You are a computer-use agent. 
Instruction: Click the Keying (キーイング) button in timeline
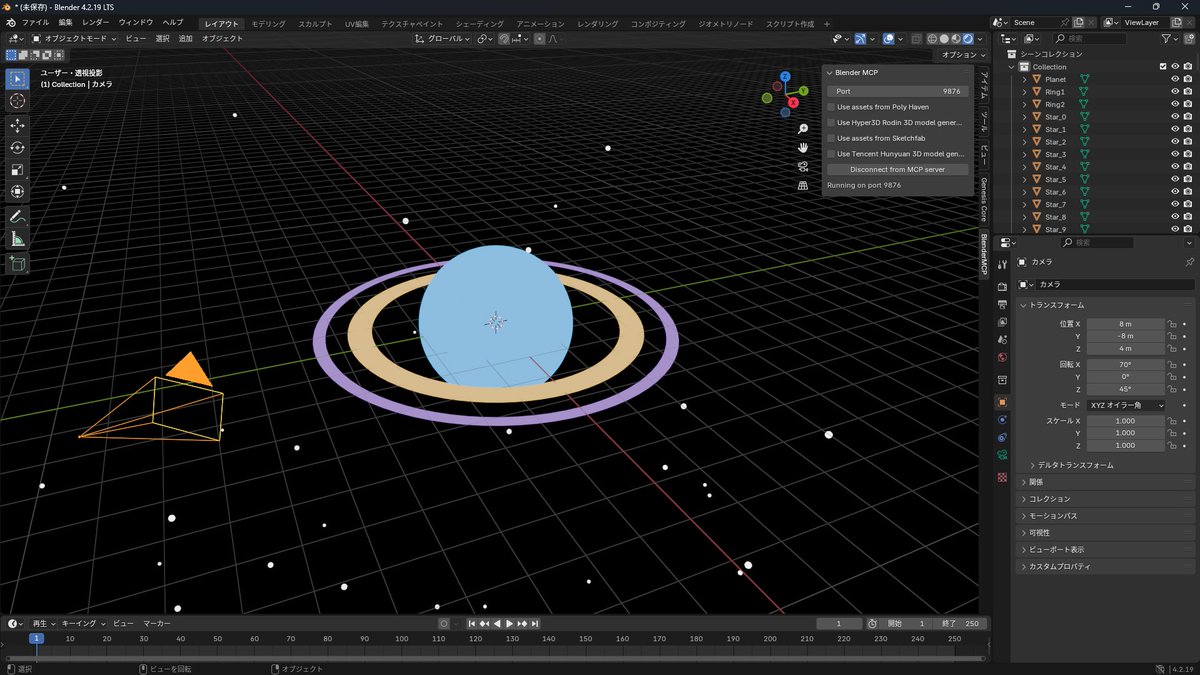click(x=83, y=623)
